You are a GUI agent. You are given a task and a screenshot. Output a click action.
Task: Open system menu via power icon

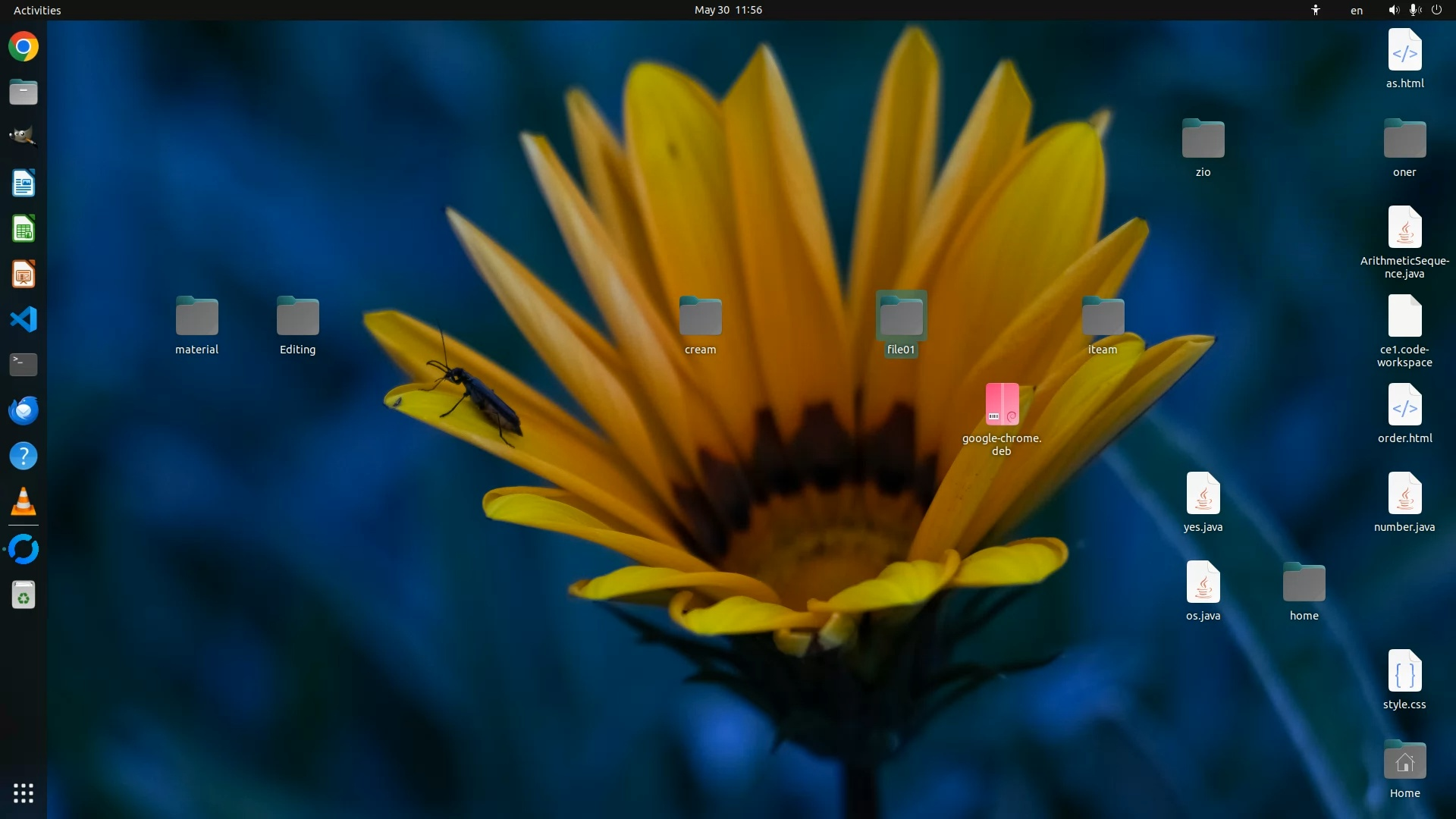click(1436, 10)
